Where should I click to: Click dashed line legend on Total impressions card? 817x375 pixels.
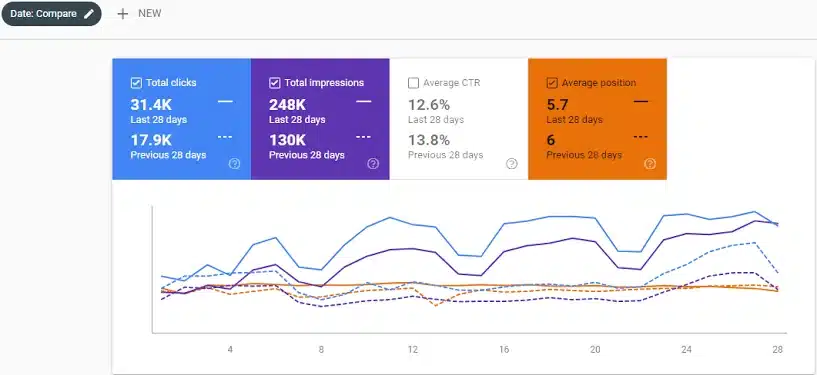pos(363,136)
